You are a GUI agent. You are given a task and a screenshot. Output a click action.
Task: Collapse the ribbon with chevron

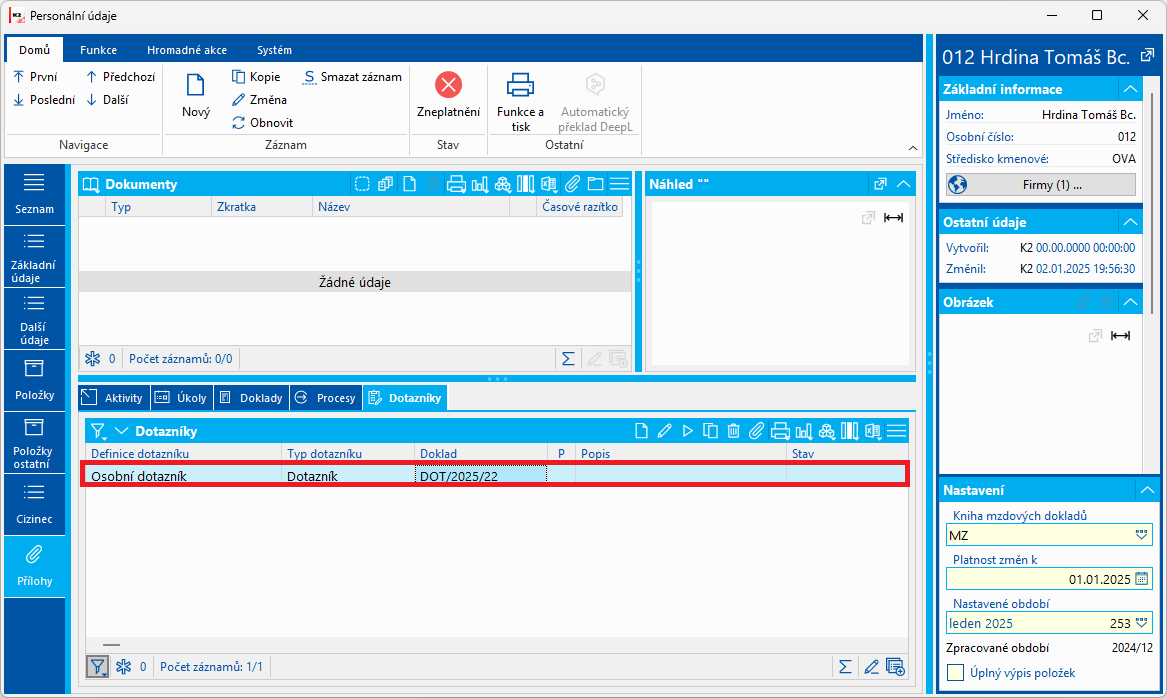click(x=913, y=148)
